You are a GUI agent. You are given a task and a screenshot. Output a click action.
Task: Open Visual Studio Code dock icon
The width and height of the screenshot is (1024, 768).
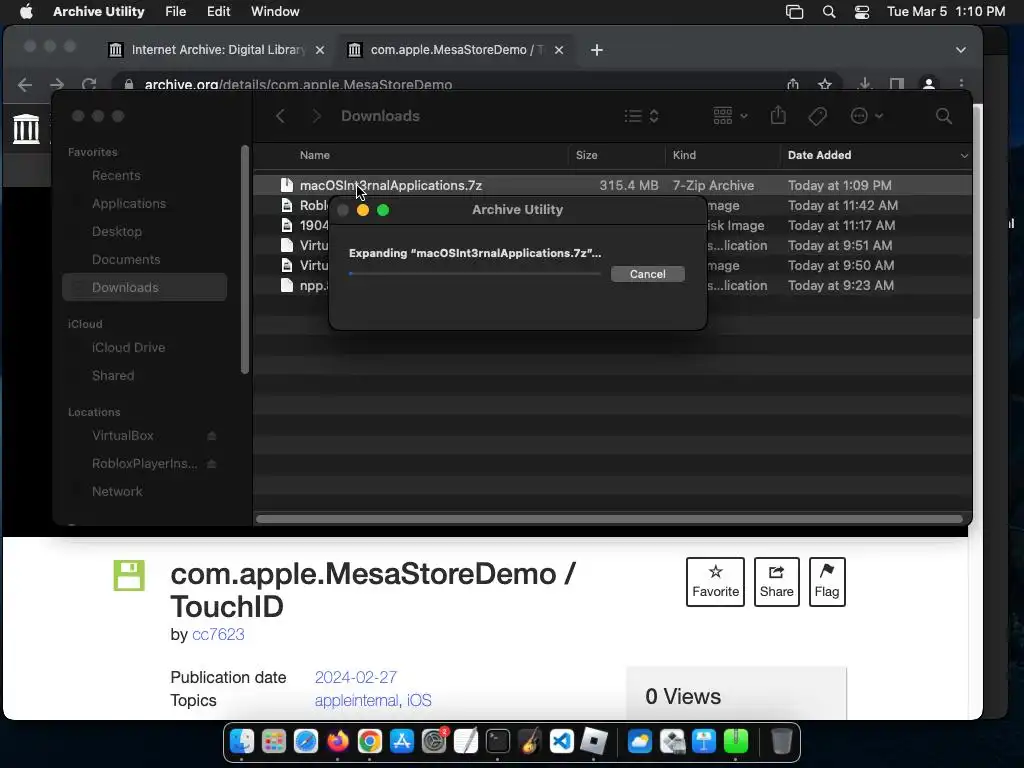tap(562, 742)
